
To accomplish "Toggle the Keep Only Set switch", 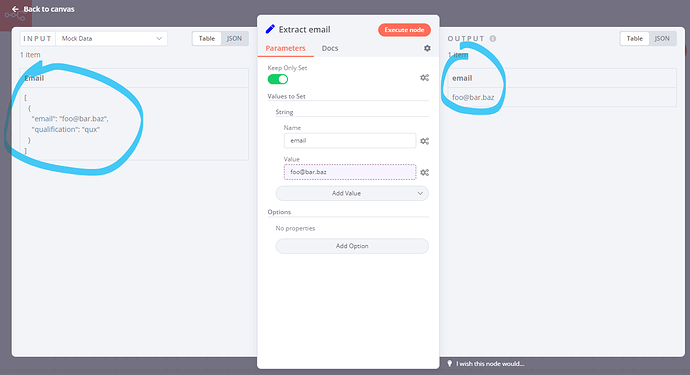I will 278,79.
